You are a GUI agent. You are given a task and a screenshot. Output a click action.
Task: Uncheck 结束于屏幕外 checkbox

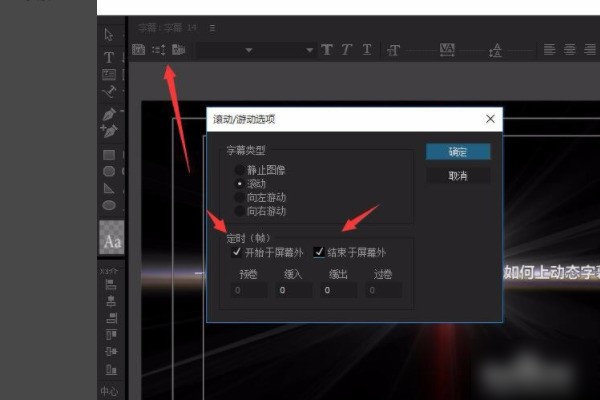(x=319, y=252)
